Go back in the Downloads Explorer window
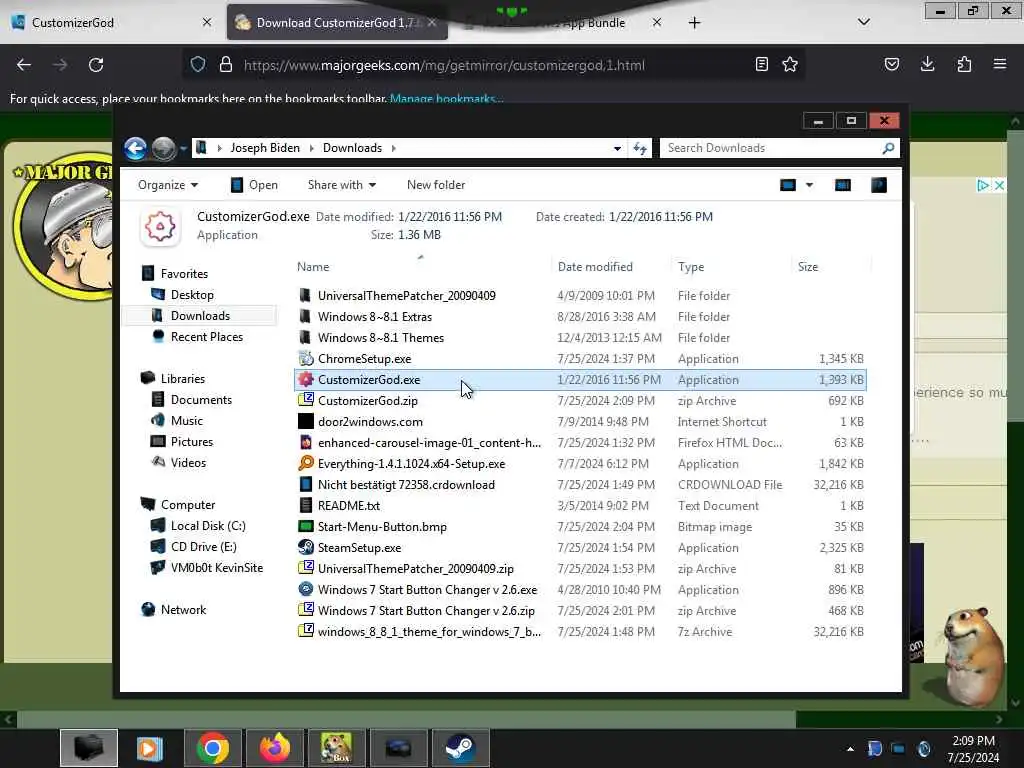 pos(135,148)
